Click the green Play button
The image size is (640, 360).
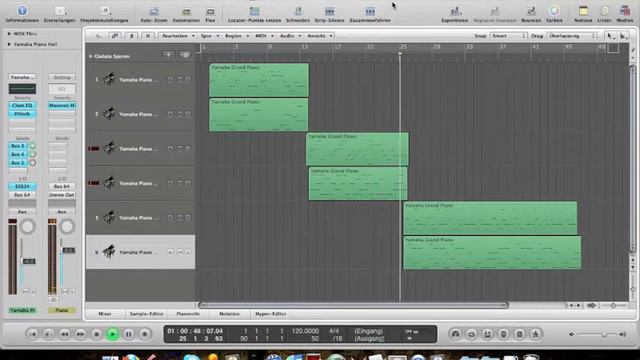[x=113, y=334]
